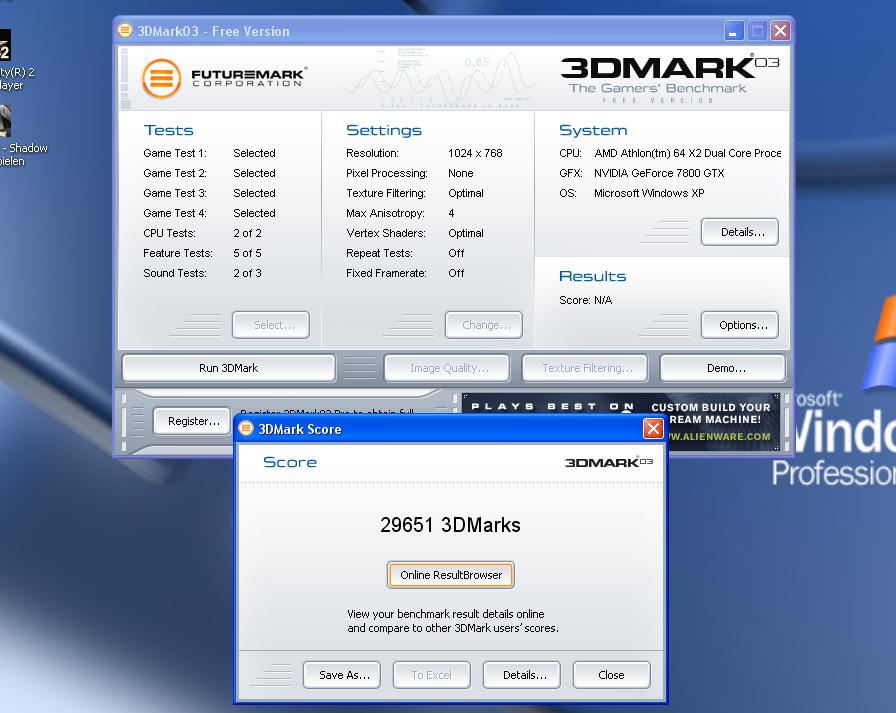Open System Details in main window
Image resolution: width=896 pixels, height=713 pixels.
[x=740, y=232]
